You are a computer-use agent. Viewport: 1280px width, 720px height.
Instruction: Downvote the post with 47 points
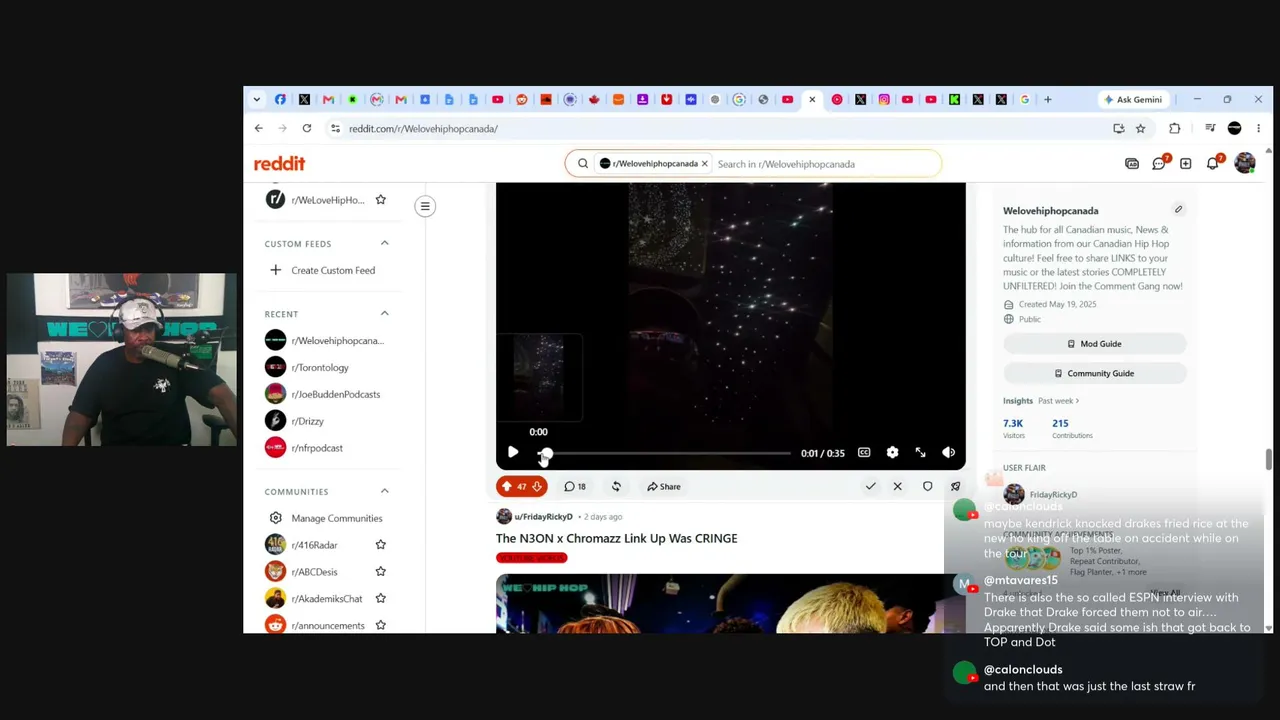tap(537, 487)
